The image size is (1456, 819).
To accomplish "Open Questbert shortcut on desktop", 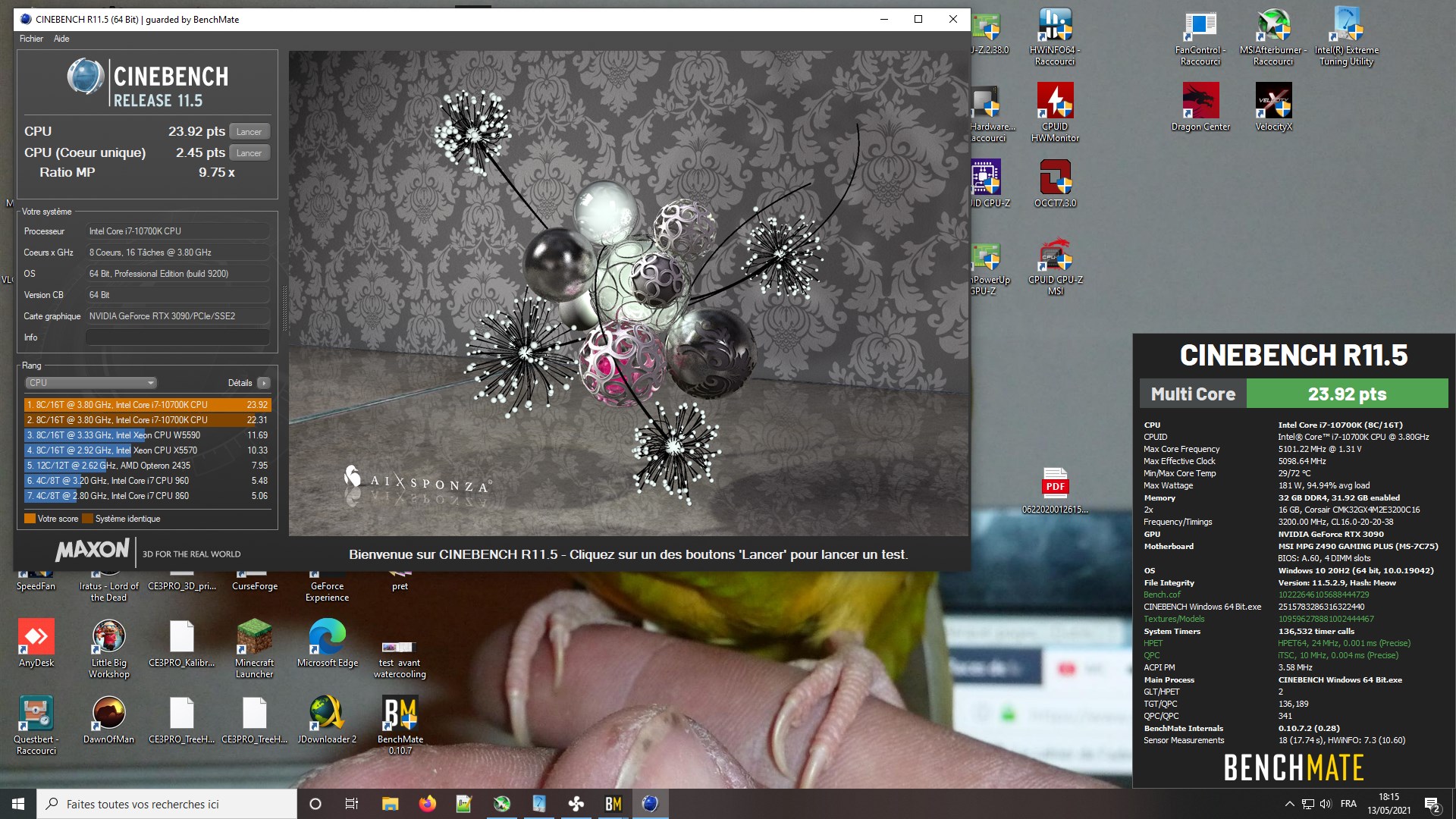I will click(36, 725).
